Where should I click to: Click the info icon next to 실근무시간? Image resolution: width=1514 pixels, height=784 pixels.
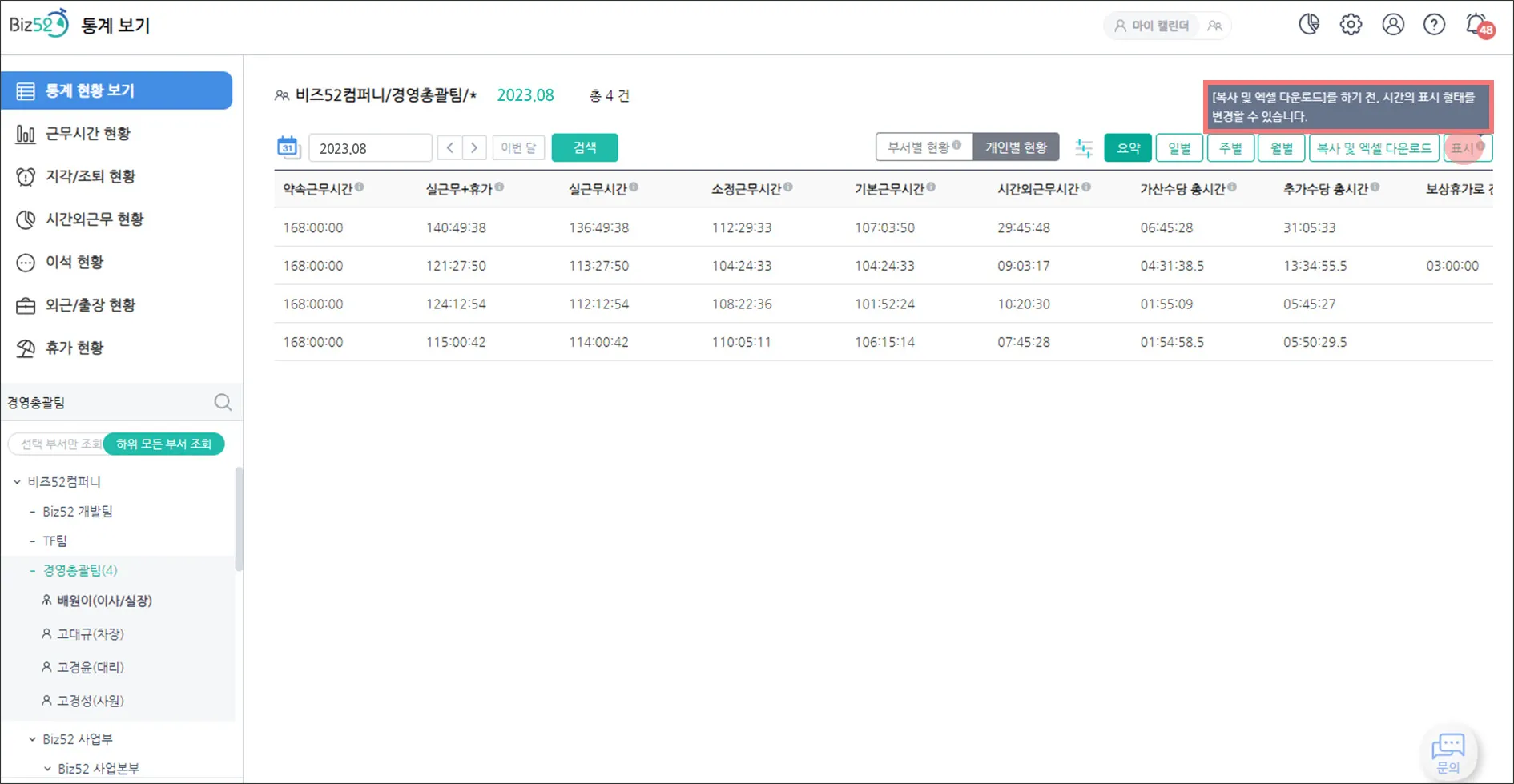pyautogui.click(x=634, y=187)
